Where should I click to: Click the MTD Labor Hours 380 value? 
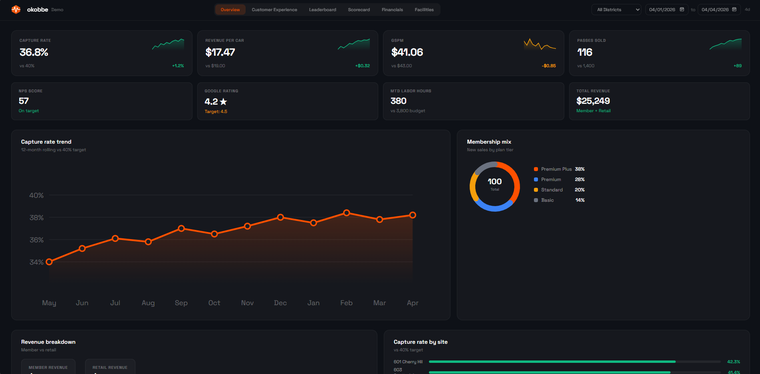click(398, 101)
